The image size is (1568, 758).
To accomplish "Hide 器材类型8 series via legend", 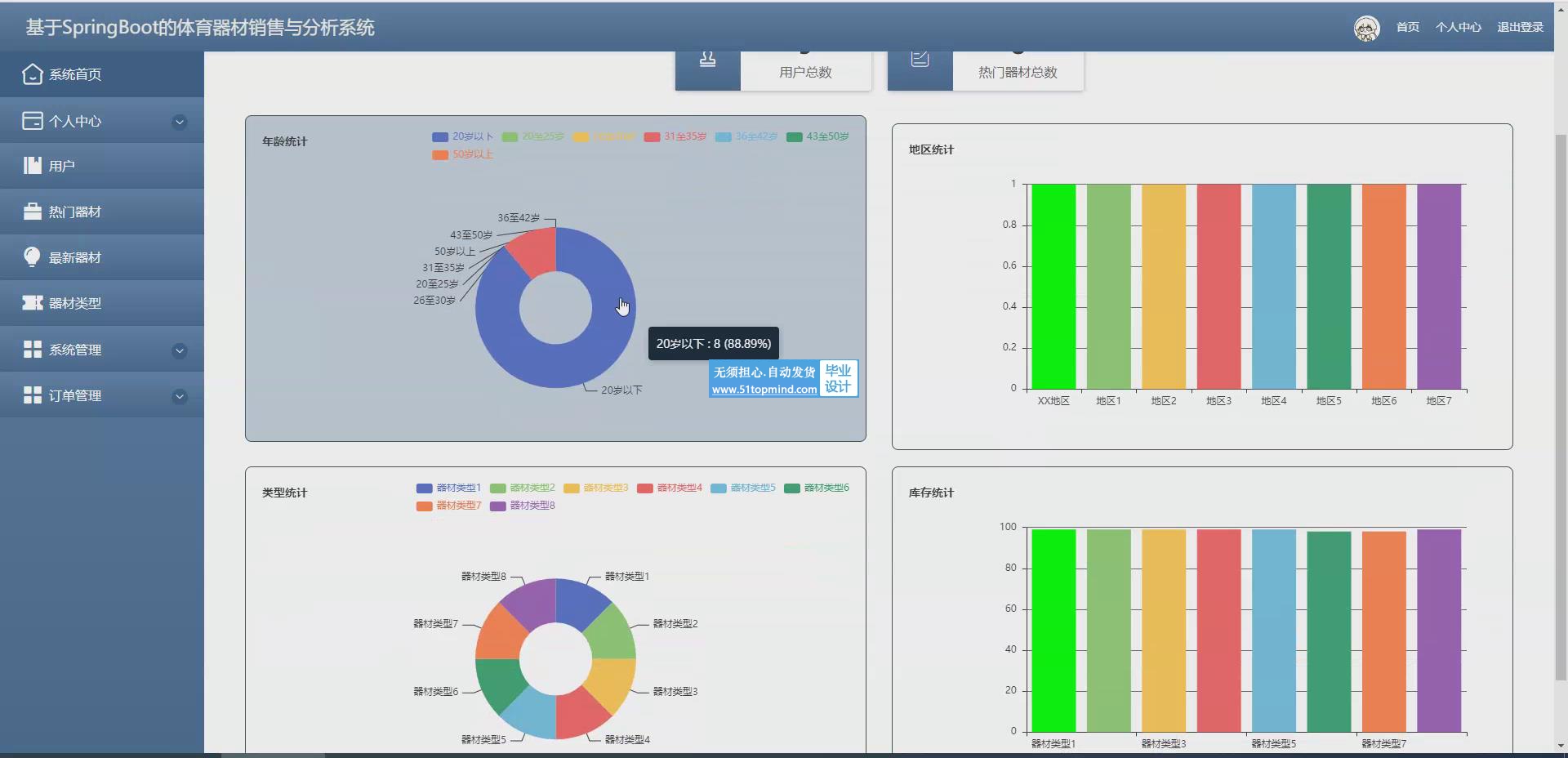I will click(522, 506).
